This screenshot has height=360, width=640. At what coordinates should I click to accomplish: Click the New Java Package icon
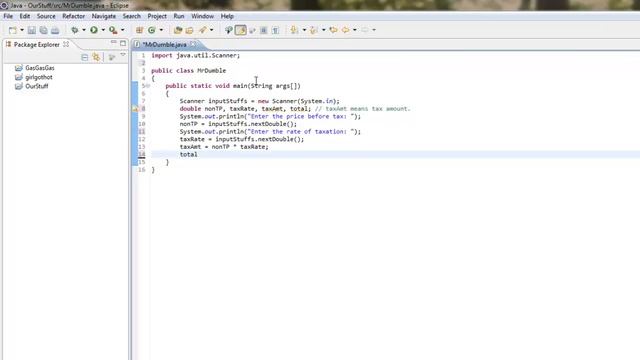(x=140, y=30)
